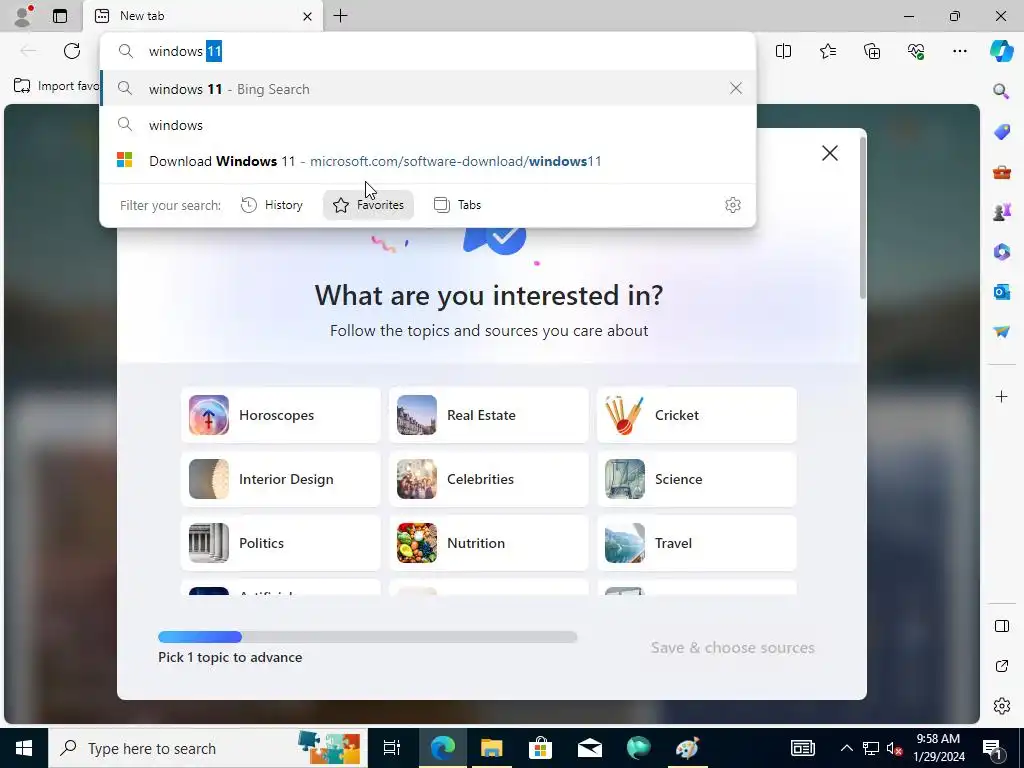Select the Real Estate topic

click(488, 415)
